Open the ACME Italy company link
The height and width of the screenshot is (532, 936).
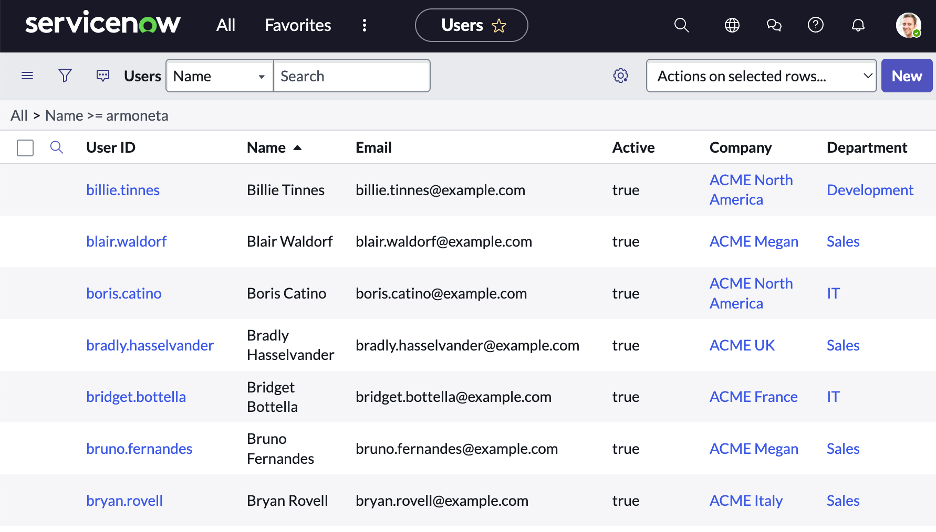coord(746,501)
